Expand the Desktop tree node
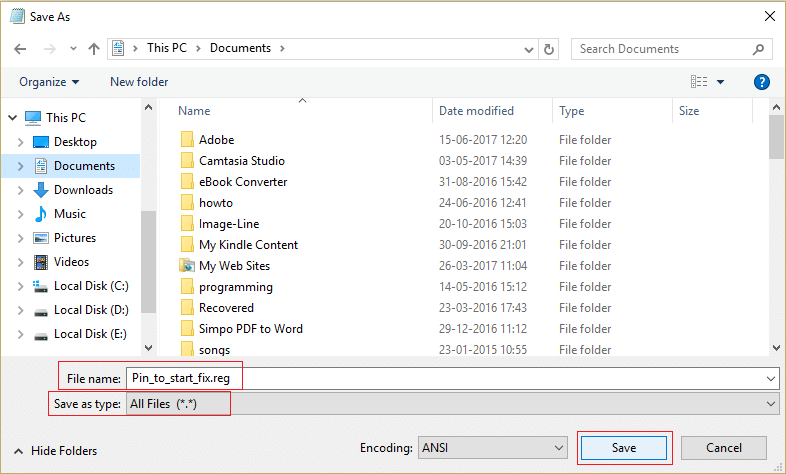The height and width of the screenshot is (474, 786). [21, 142]
